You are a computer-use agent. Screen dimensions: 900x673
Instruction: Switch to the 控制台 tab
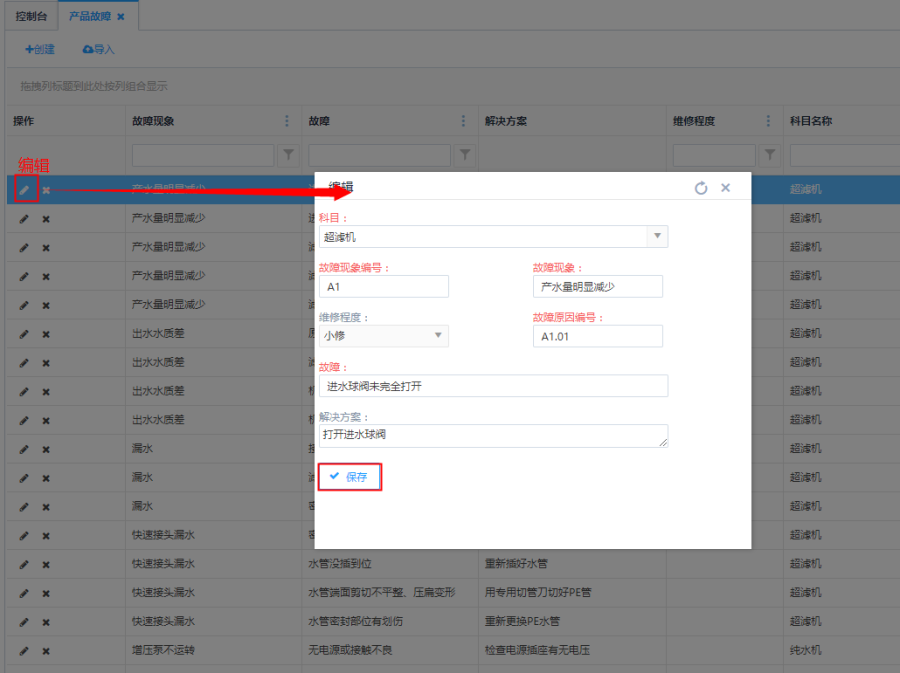(x=32, y=16)
